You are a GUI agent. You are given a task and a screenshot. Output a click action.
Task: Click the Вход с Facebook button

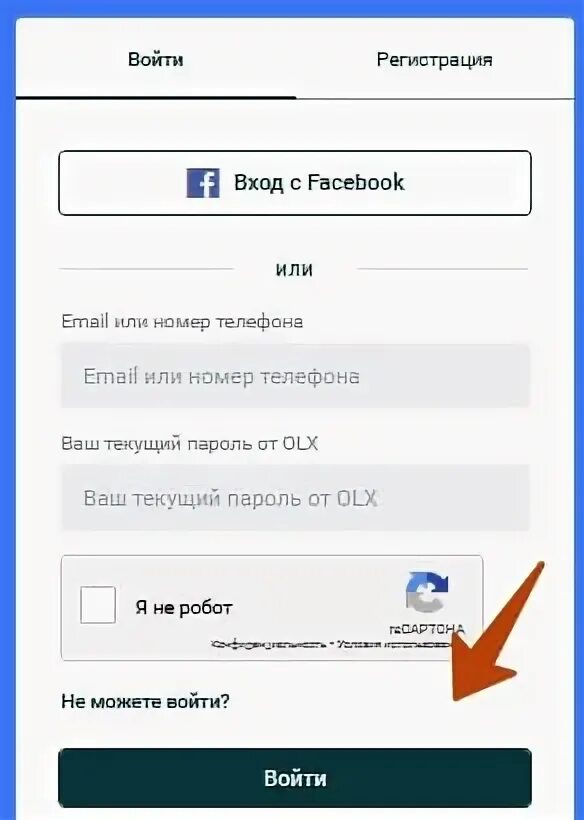tap(295, 183)
